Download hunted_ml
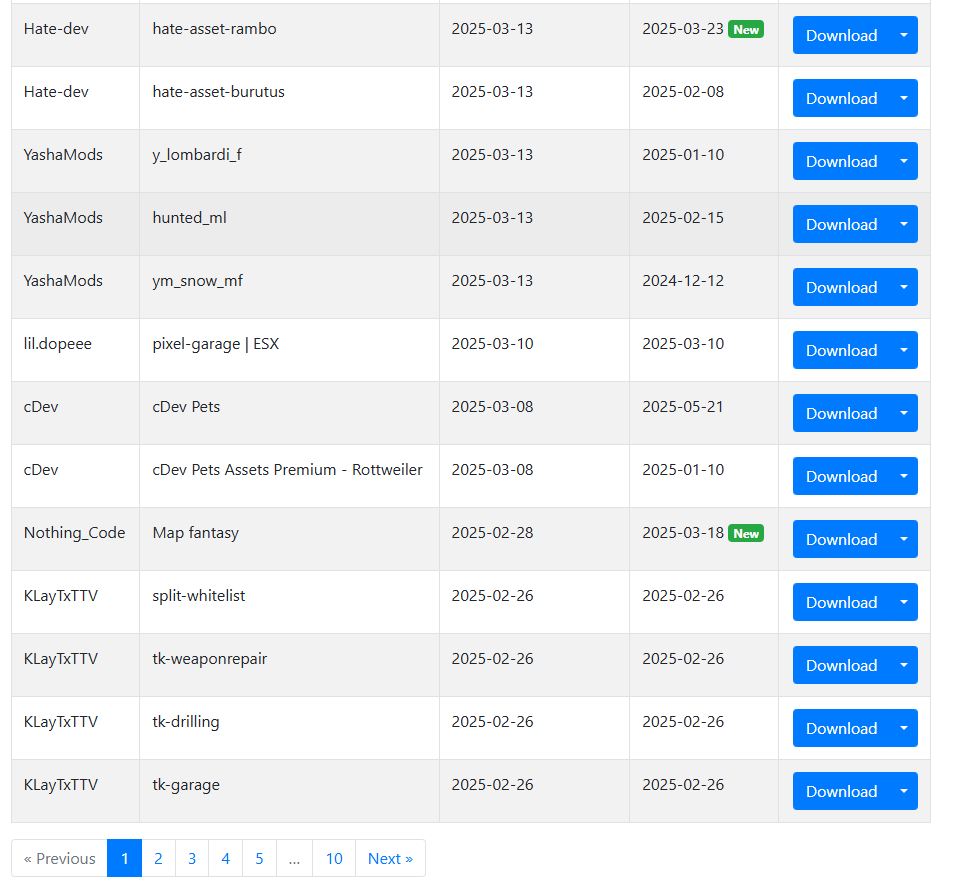Viewport: 971px width, 878px height. (841, 224)
